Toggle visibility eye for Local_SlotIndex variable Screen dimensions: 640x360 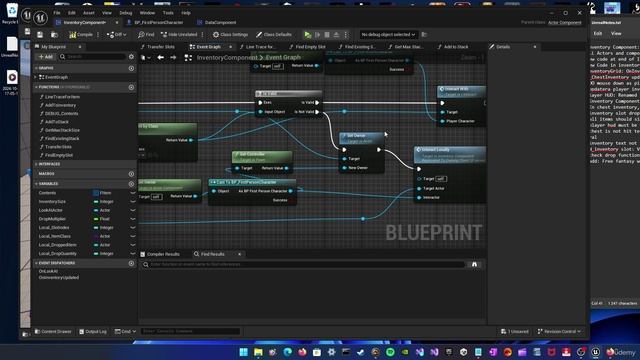coord(132,228)
